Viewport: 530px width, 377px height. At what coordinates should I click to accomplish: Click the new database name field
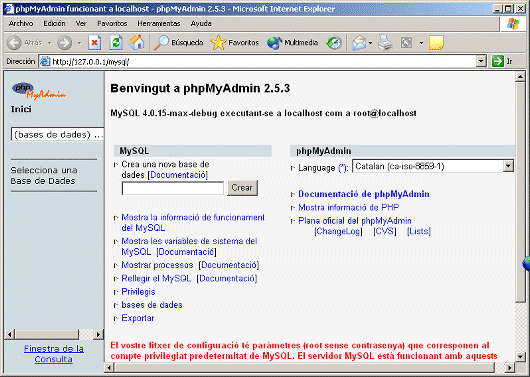173,188
